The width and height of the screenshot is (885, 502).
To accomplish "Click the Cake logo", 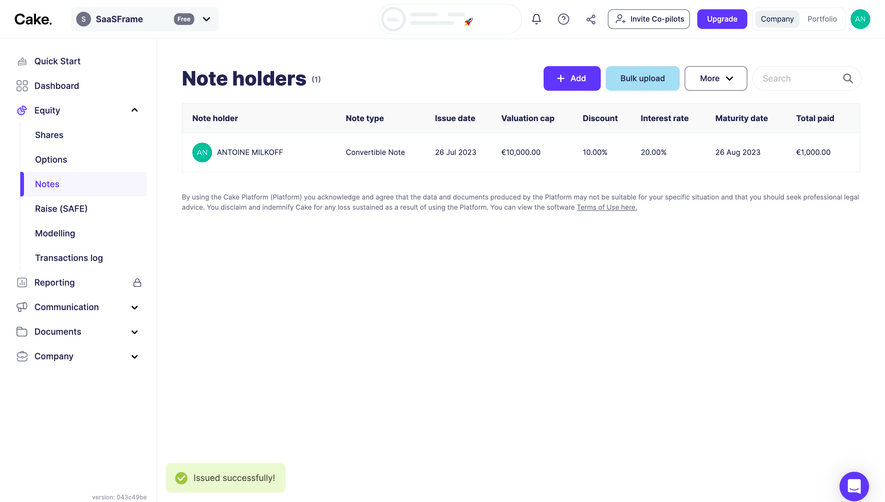I will tap(33, 19).
